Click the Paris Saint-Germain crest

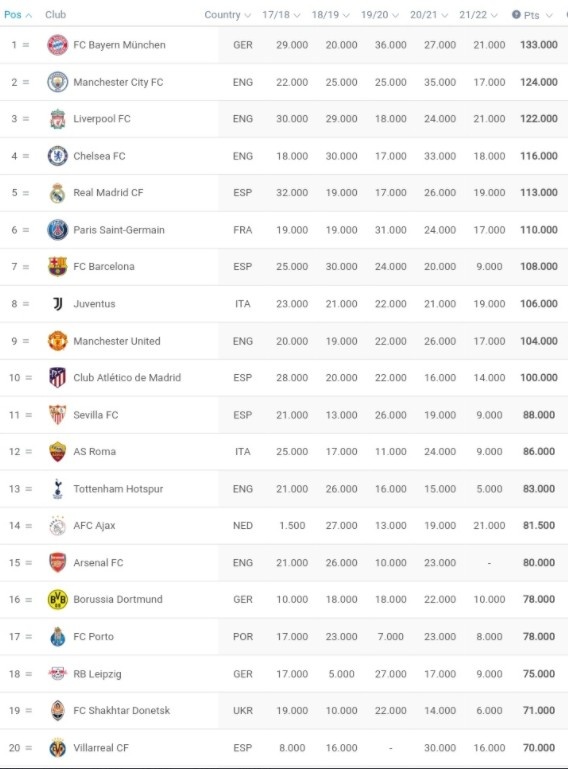[x=57, y=230]
